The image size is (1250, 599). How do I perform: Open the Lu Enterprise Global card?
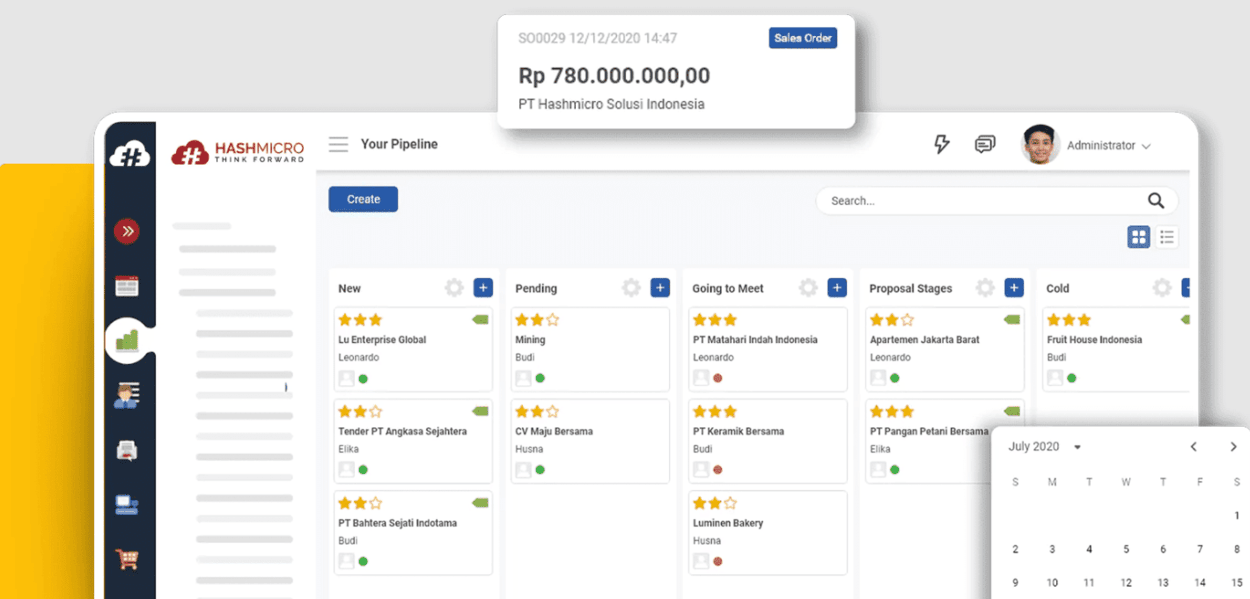pos(413,349)
